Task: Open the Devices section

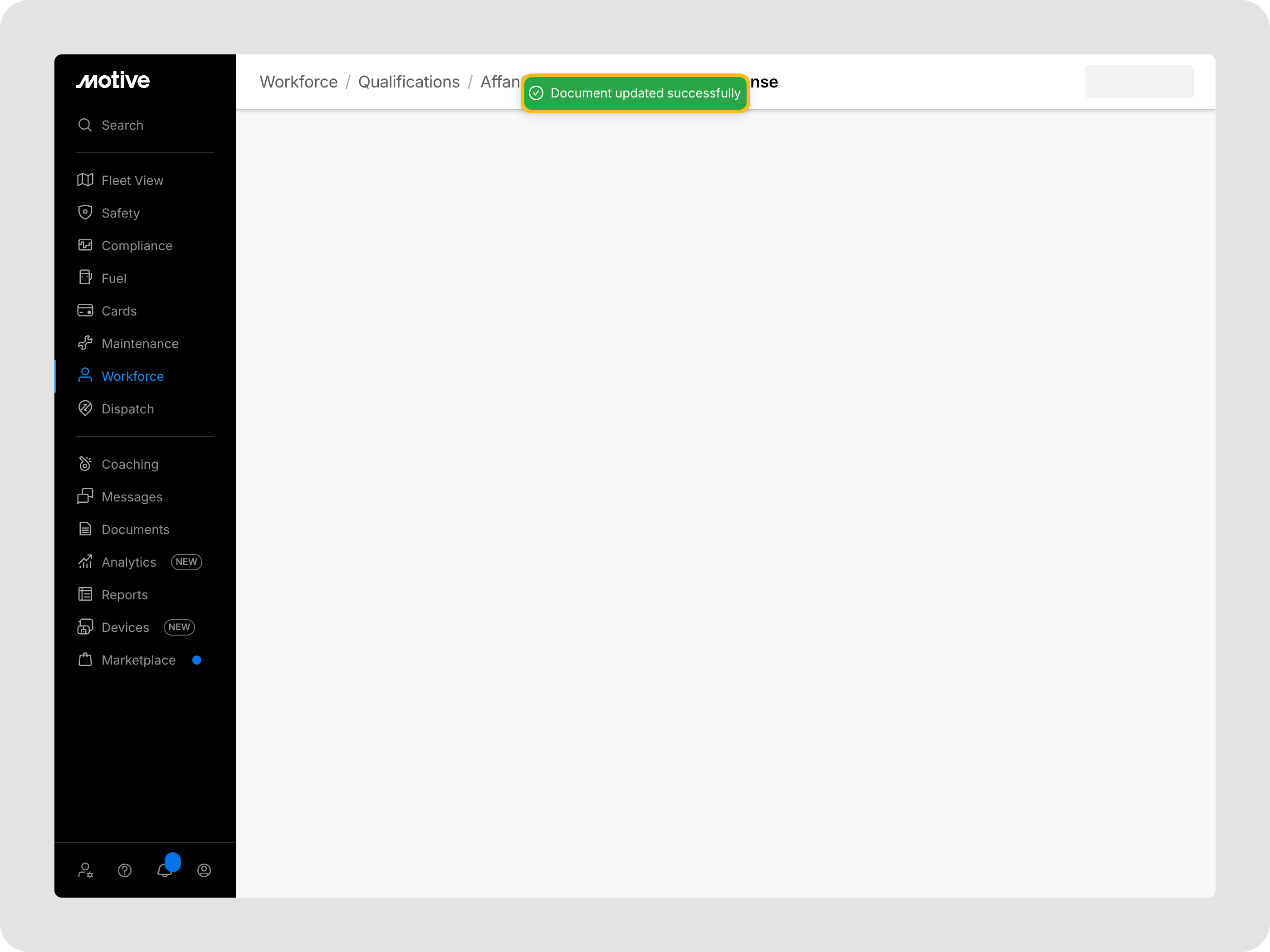Action: pyautogui.click(x=125, y=628)
